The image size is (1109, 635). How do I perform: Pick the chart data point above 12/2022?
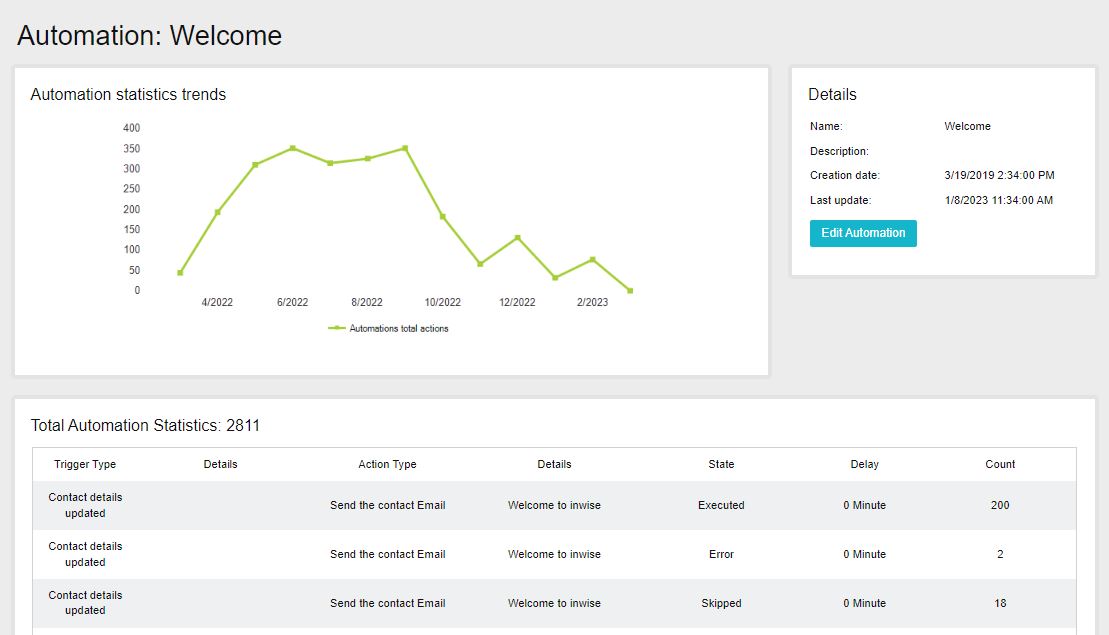click(x=518, y=238)
